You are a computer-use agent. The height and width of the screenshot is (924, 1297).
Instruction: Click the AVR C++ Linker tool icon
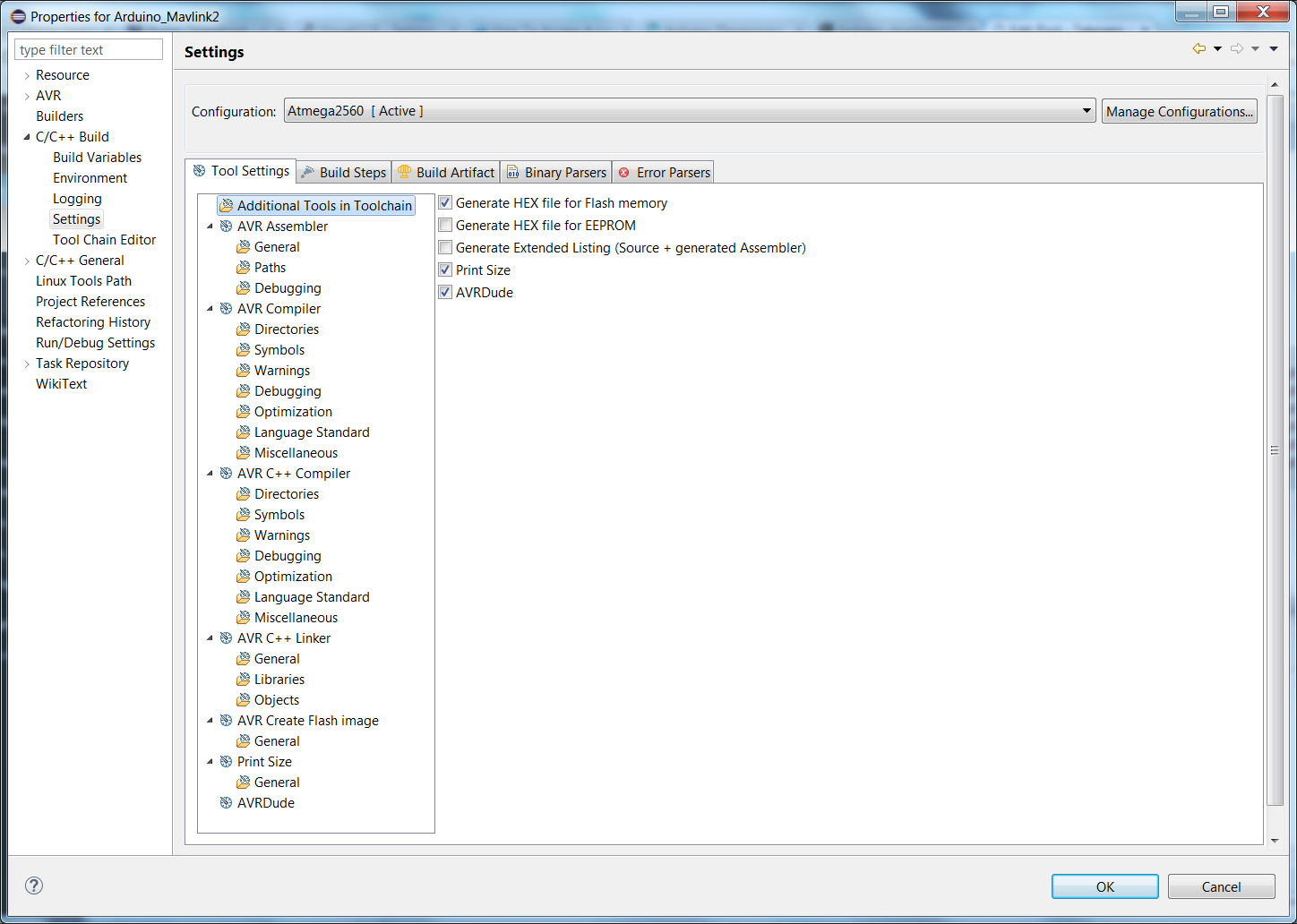(226, 638)
